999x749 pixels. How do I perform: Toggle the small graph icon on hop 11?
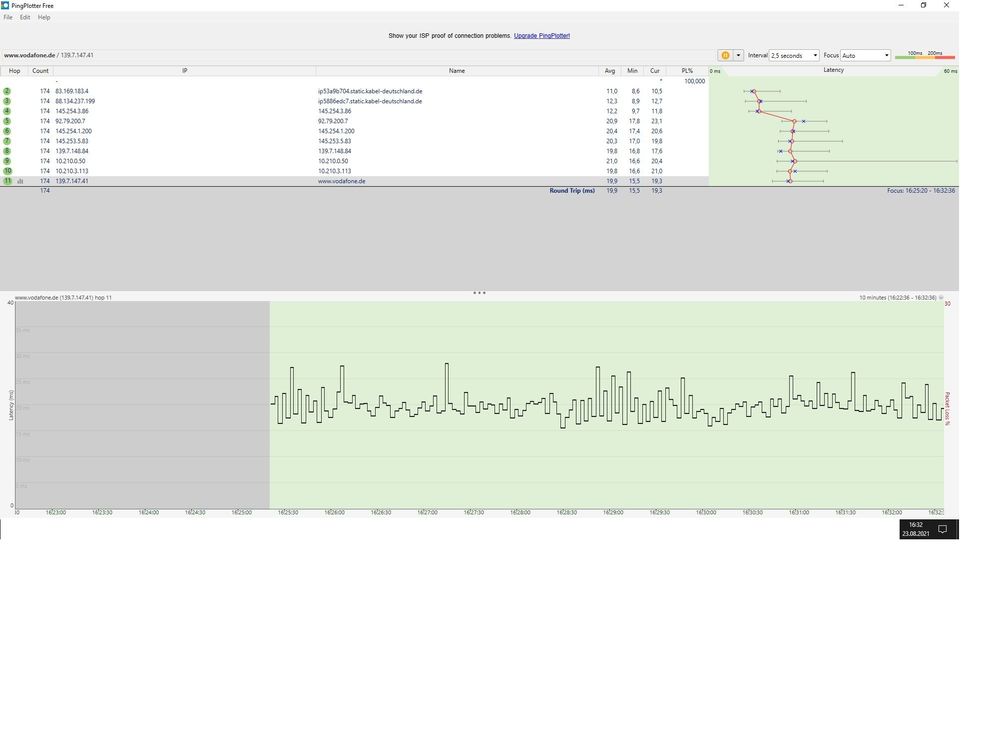[x=20, y=181]
